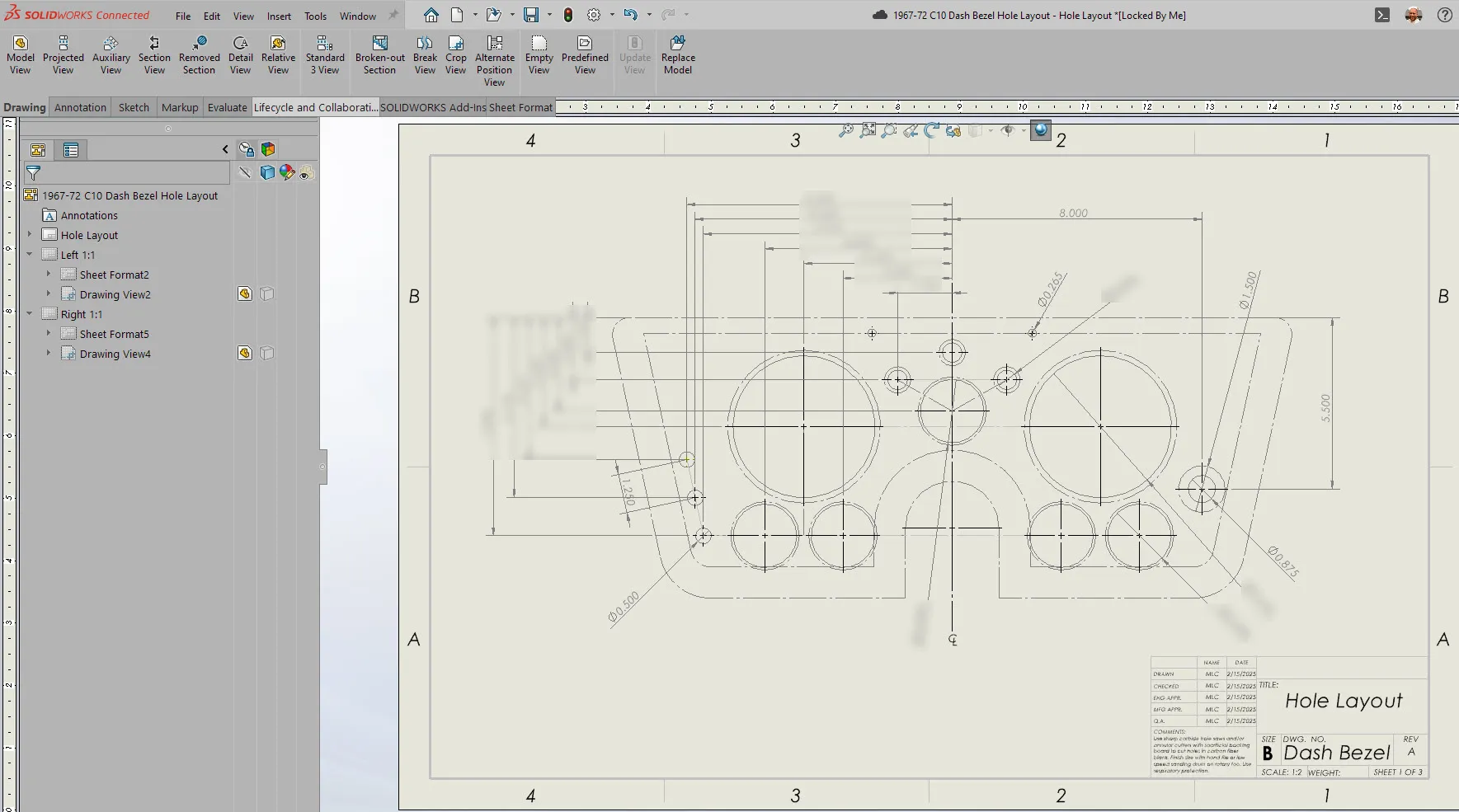Click the Replace Model button
This screenshot has width=1459, height=812.
point(678,55)
